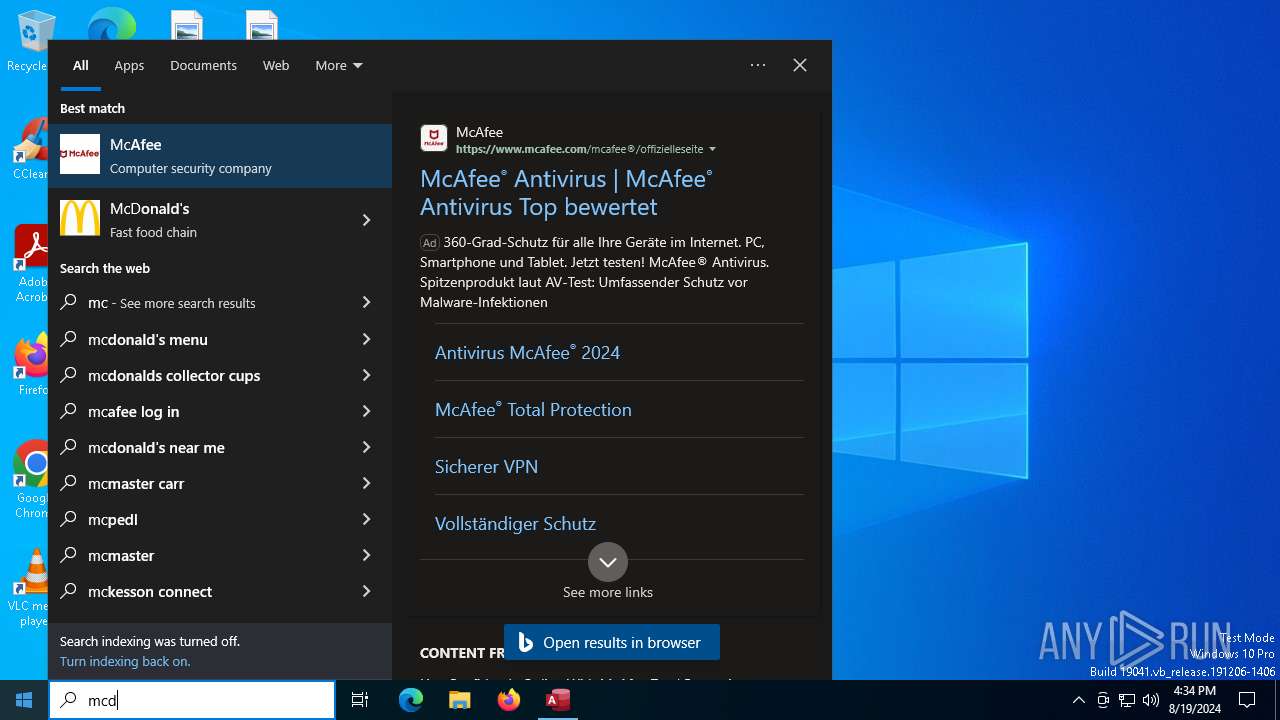Select the mcmaster carr suggestion text
The image size is (1280, 720).
coord(136,483)
